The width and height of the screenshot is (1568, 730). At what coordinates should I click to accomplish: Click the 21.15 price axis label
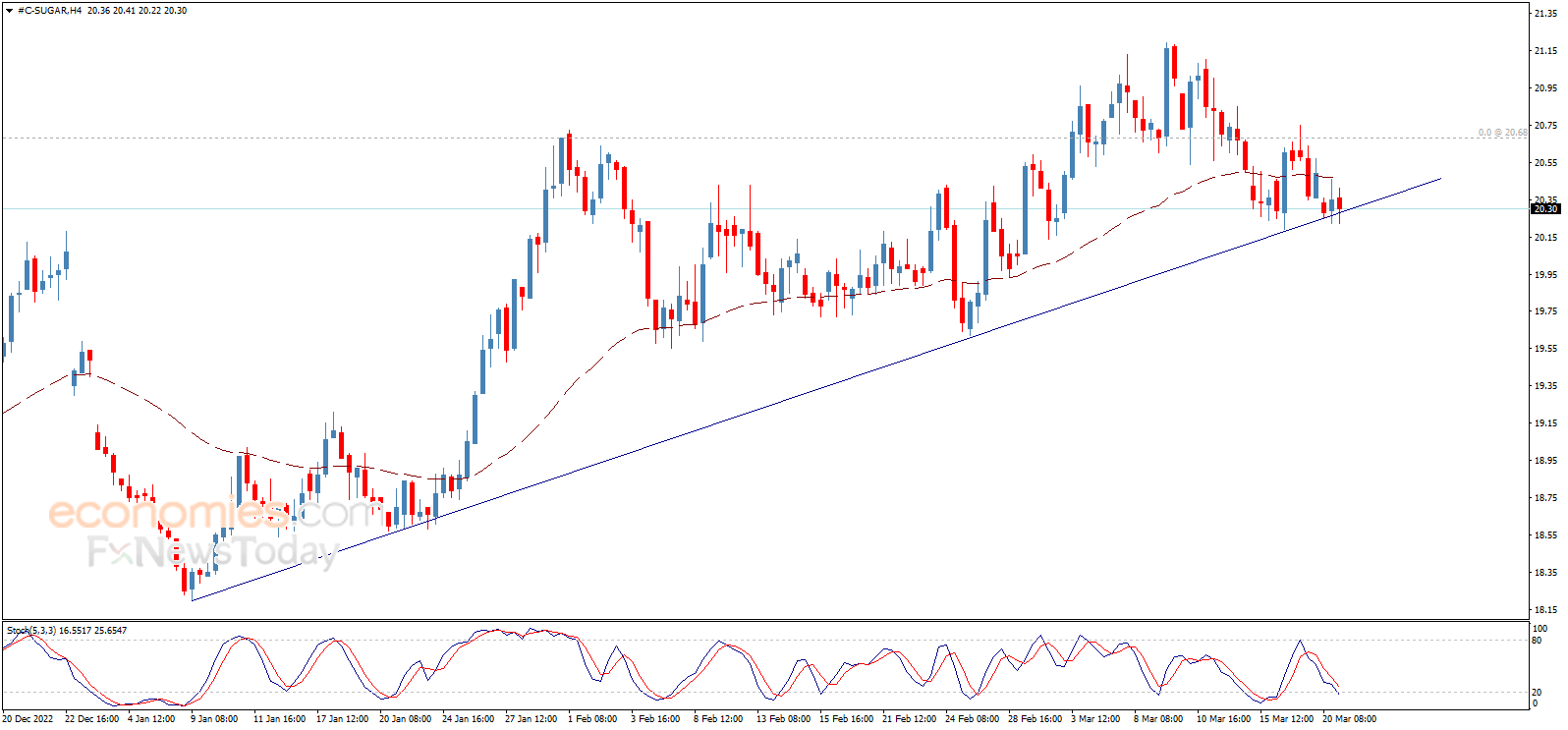[1545, 51]
